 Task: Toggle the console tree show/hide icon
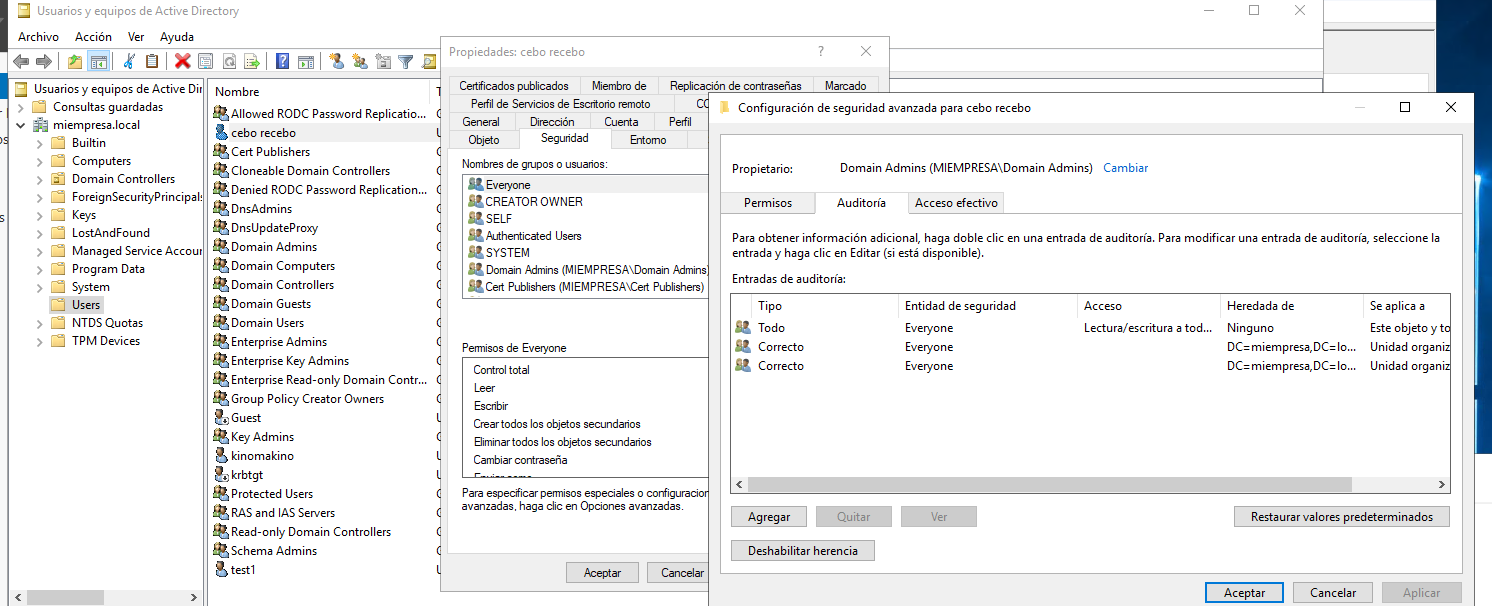tap(98, 61)
